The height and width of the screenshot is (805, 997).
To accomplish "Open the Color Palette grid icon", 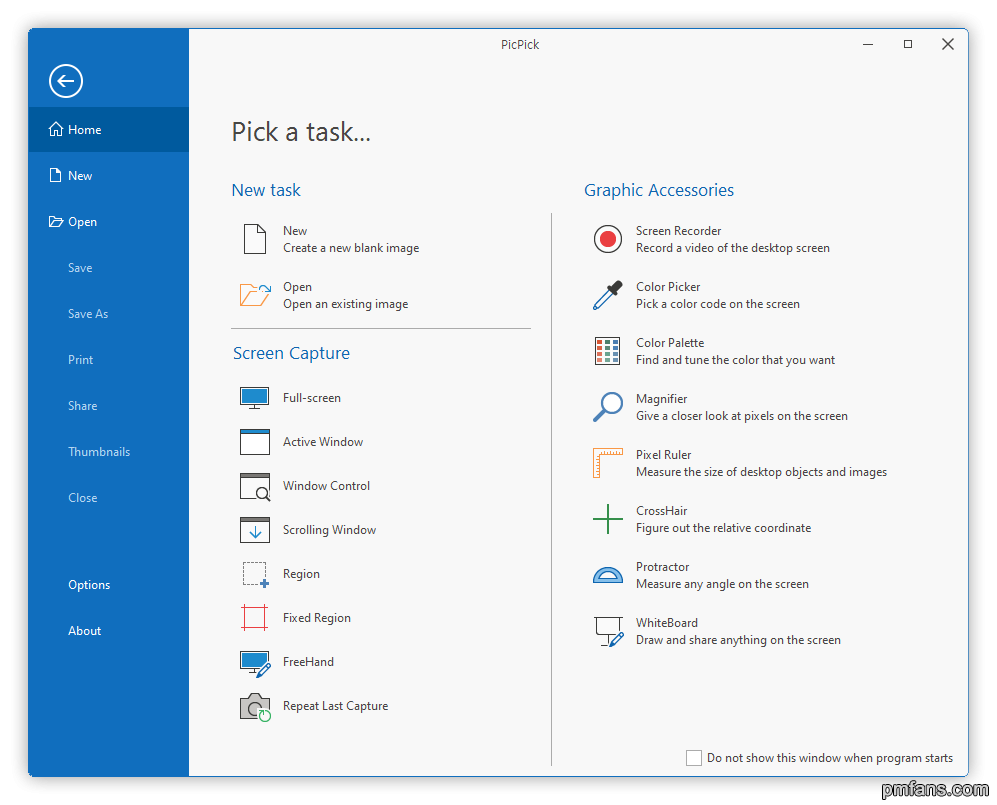I will coord(607,351).
